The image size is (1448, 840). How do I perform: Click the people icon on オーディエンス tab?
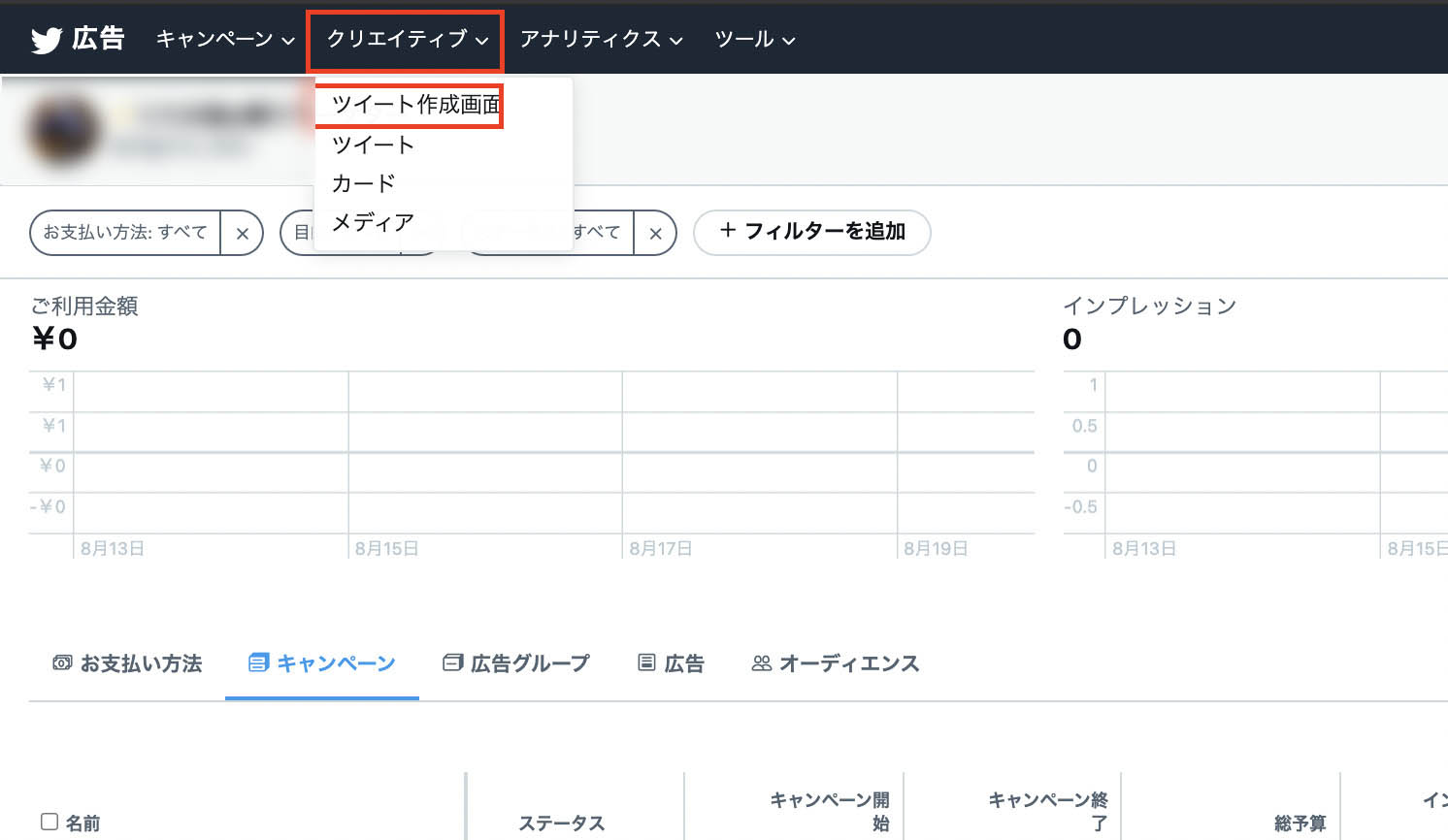tap(761, 662)
